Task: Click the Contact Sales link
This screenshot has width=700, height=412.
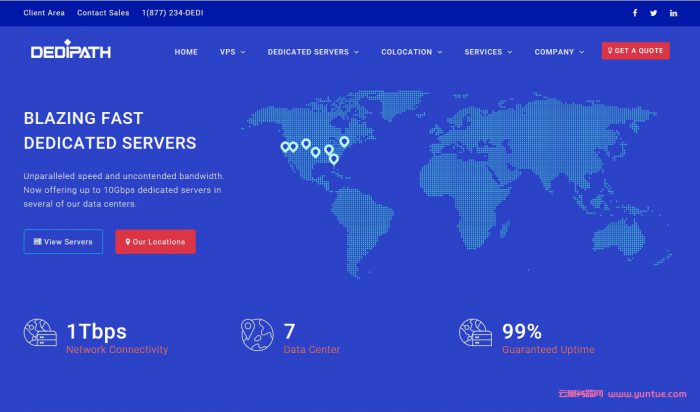Action: point(103,13)
